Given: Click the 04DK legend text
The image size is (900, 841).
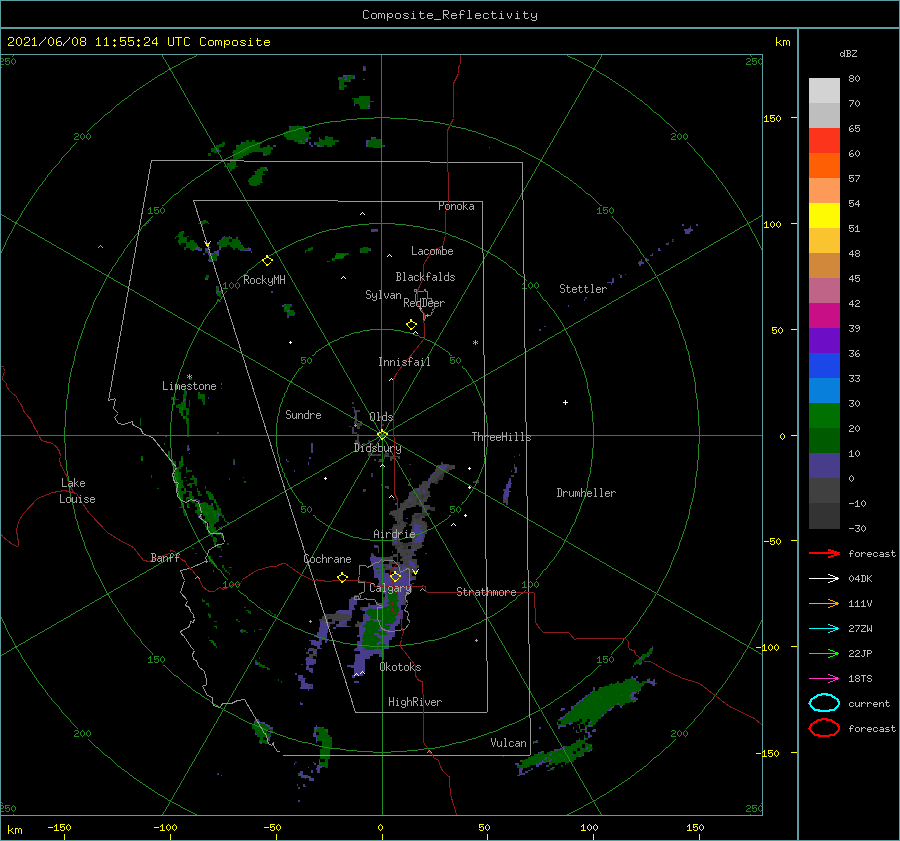Looking at the screenshot, I should 860,579.
